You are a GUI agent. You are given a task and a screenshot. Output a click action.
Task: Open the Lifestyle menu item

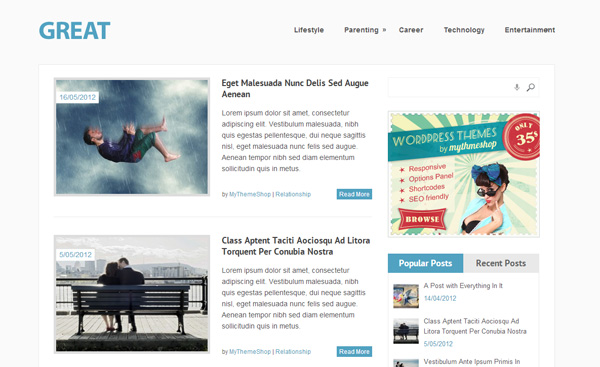pos(309,30)
